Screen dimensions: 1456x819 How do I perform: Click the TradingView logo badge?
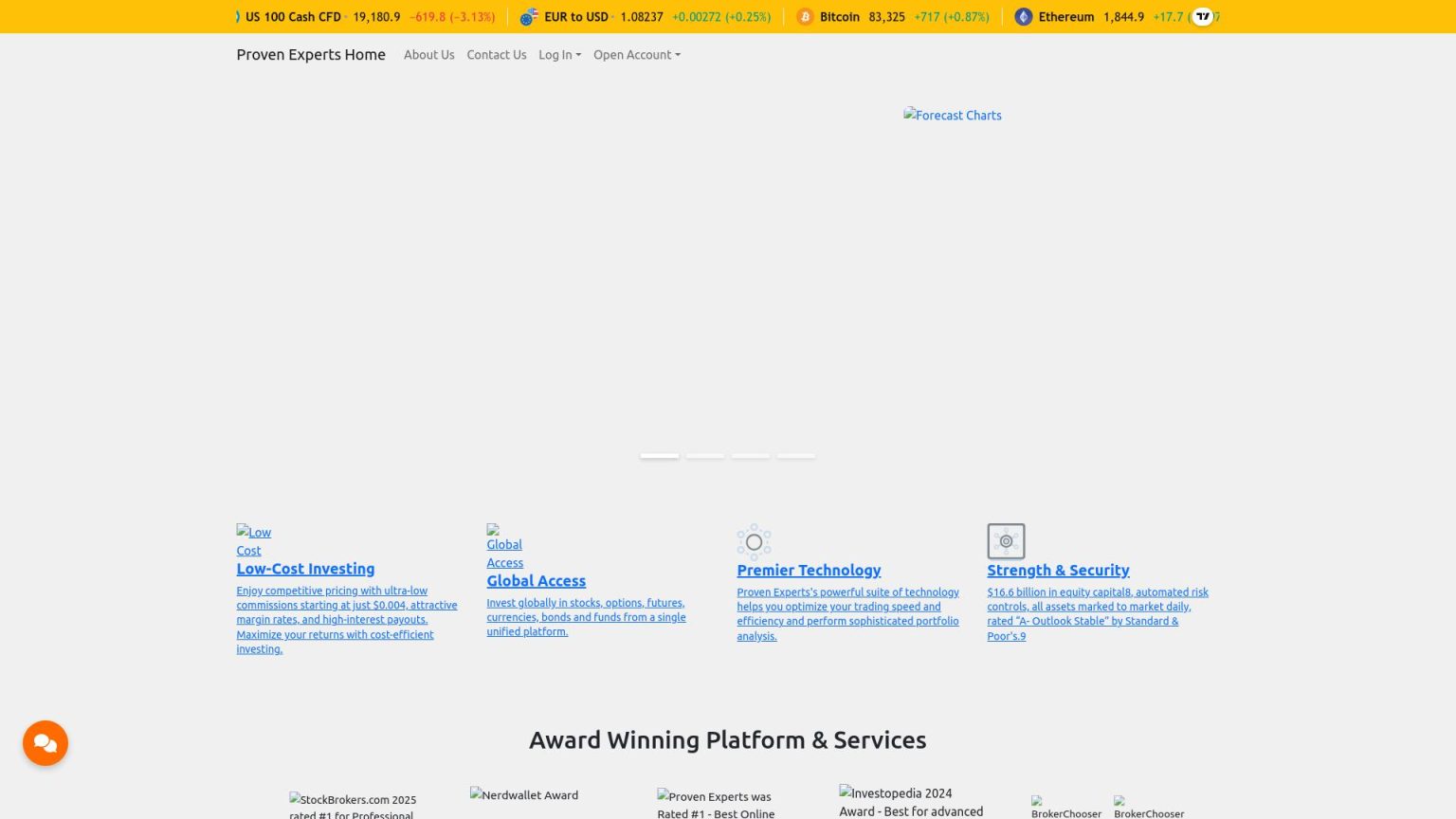(x=1202, y=17)
